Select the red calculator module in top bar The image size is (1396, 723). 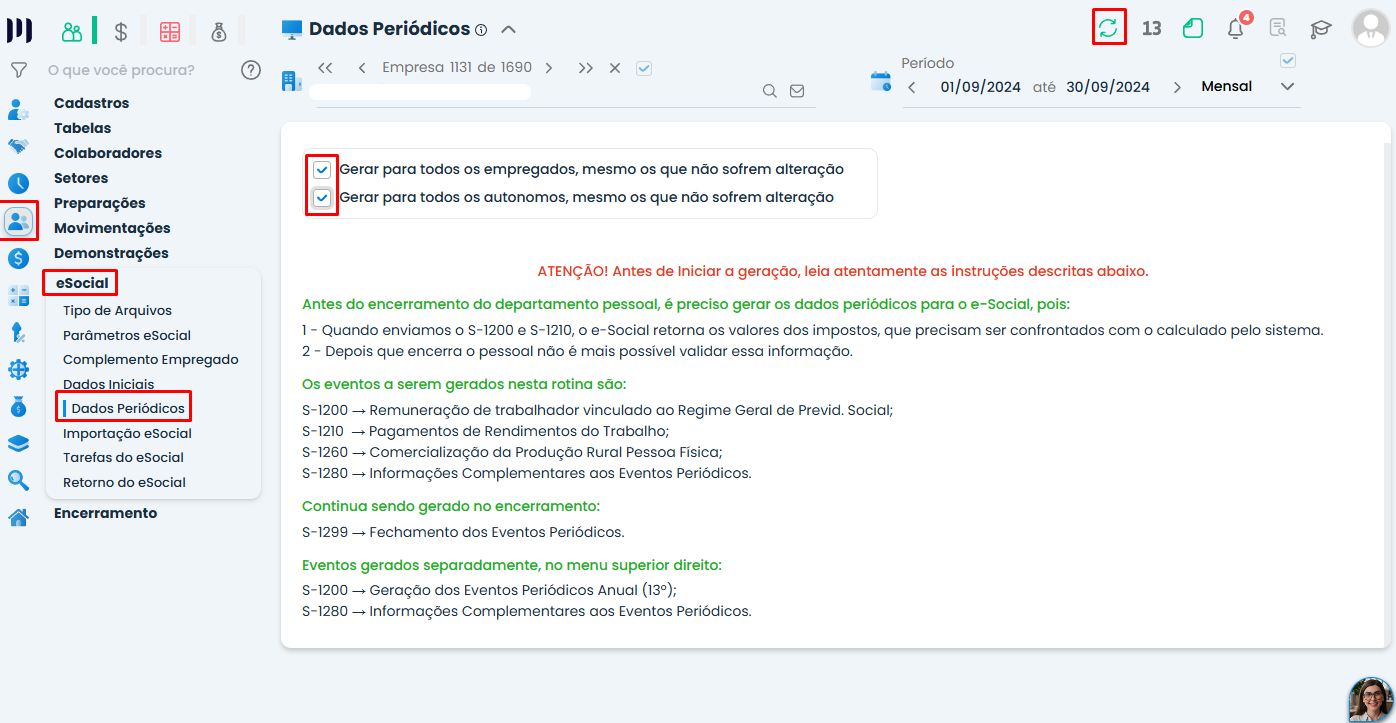click(170, 31)
